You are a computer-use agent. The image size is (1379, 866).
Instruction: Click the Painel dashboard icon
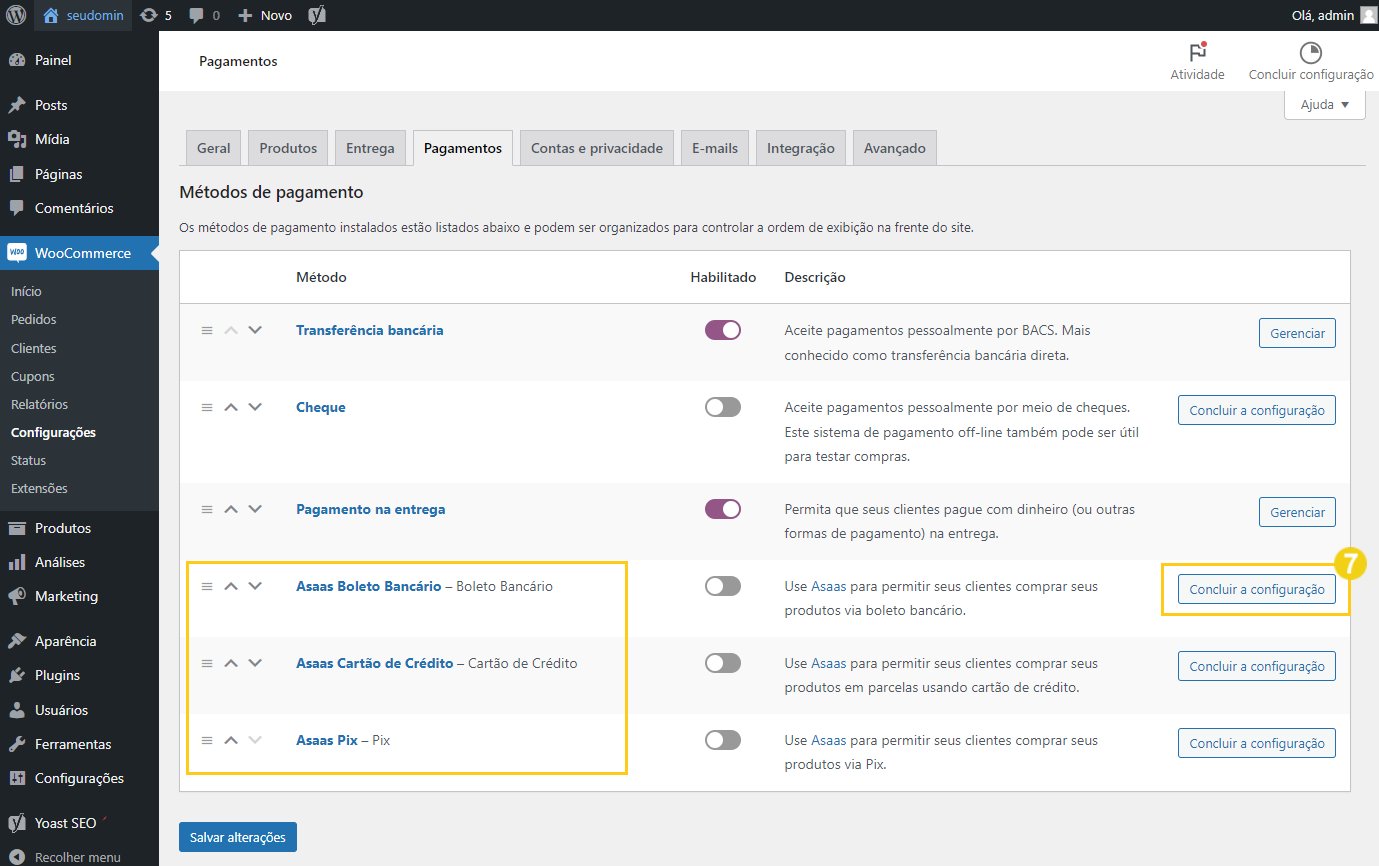point(17,60)
